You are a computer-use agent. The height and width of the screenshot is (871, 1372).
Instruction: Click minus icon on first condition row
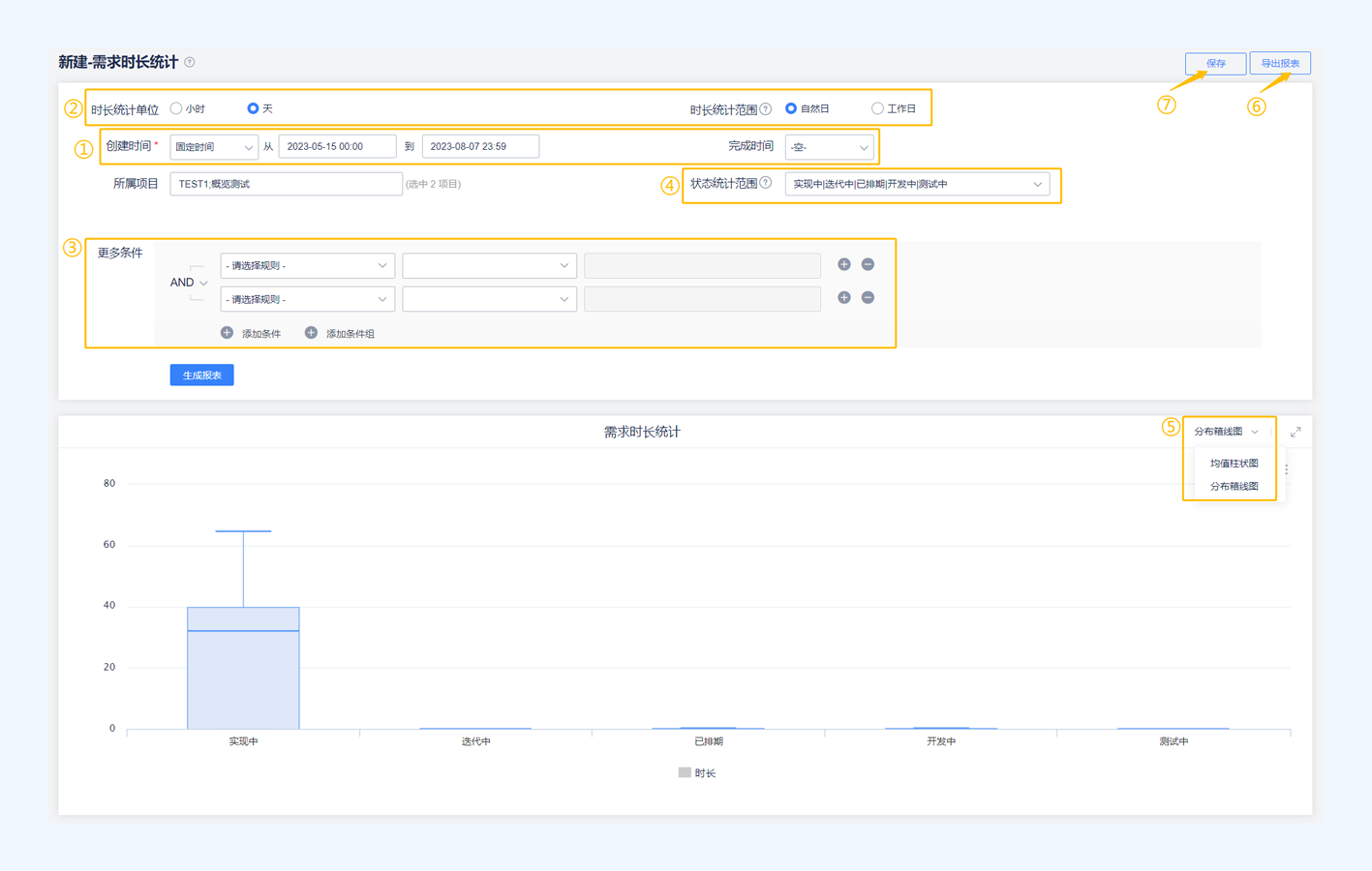click(868, 264)
